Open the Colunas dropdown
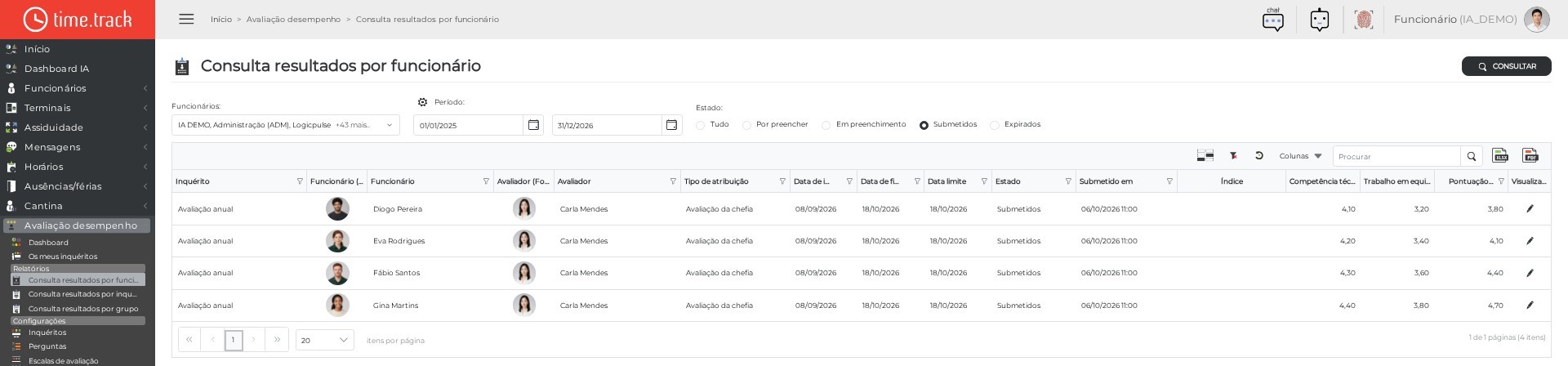 pyautogui.click(x=1300, y=156)
